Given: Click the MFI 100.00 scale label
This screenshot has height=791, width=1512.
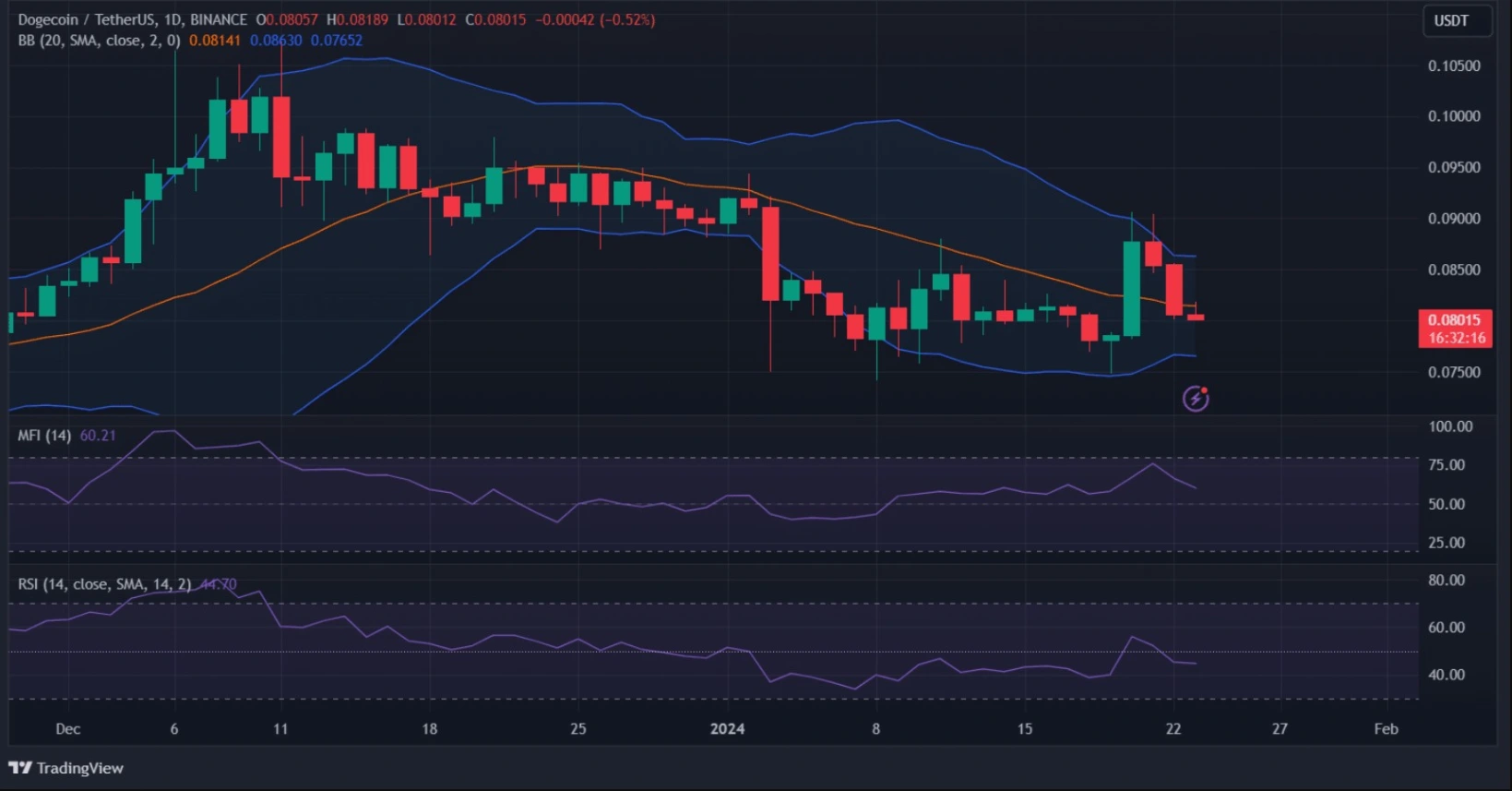Looking at the screenshot, I should point(1450,426).
